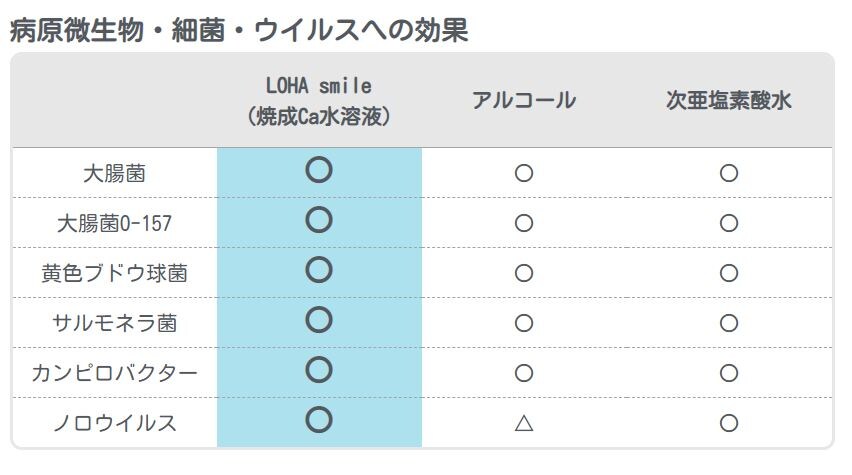Viewport: 852px width, 475px height.
Task: Click the アルコール circle for サルモネラ菌
Action: (524, 323)
